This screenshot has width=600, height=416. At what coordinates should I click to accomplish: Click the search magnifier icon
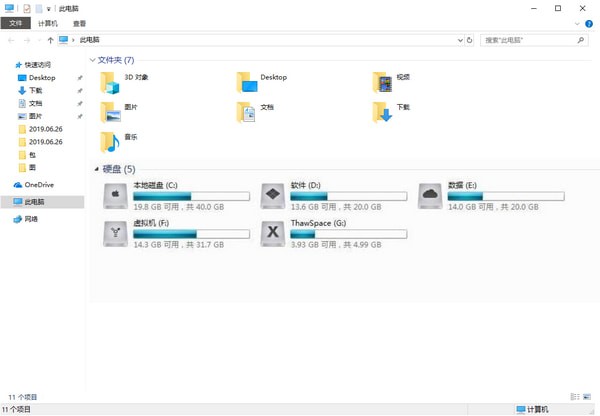tap(580, 40)
